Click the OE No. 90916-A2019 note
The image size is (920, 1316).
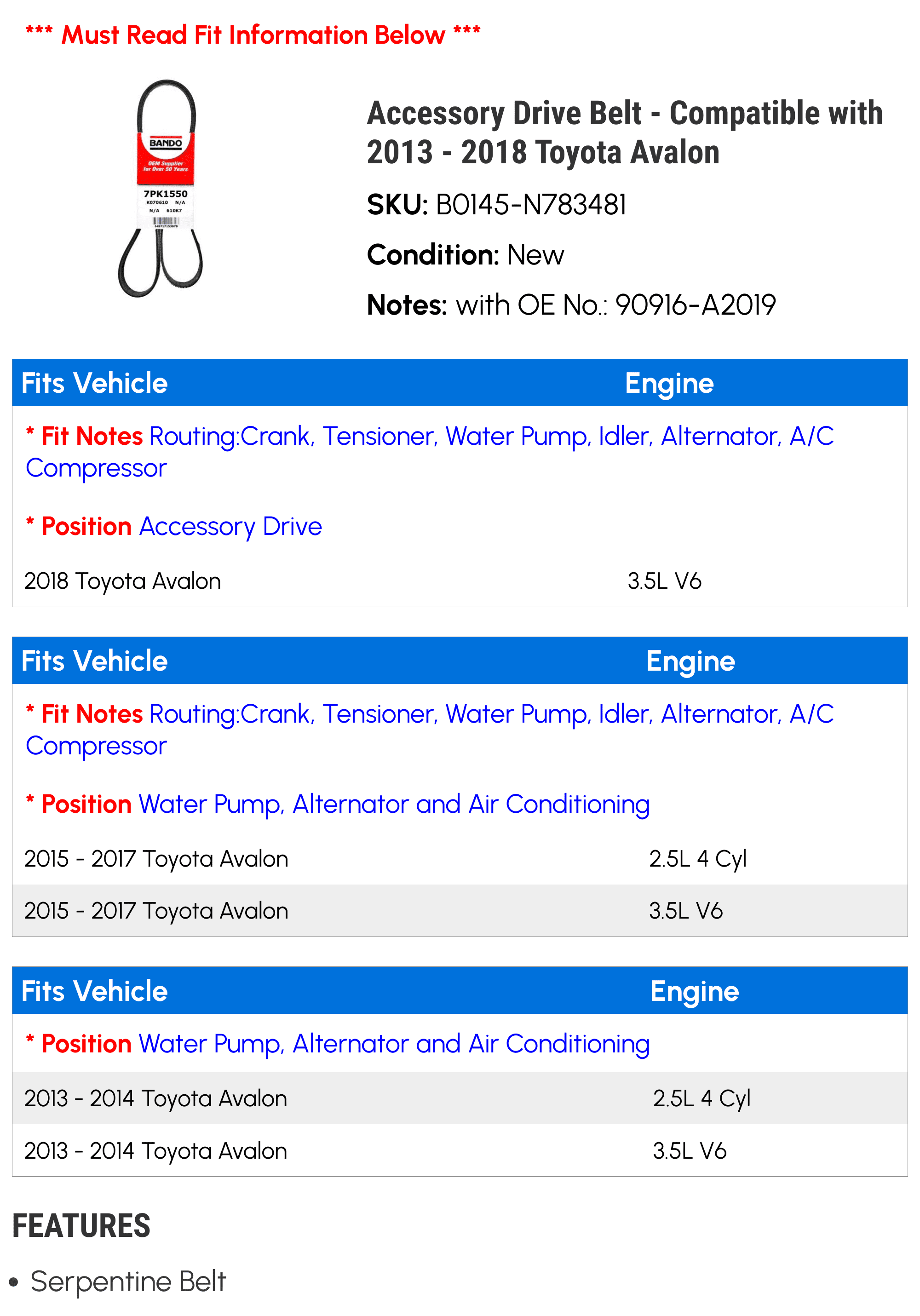(x=571, y=305)
